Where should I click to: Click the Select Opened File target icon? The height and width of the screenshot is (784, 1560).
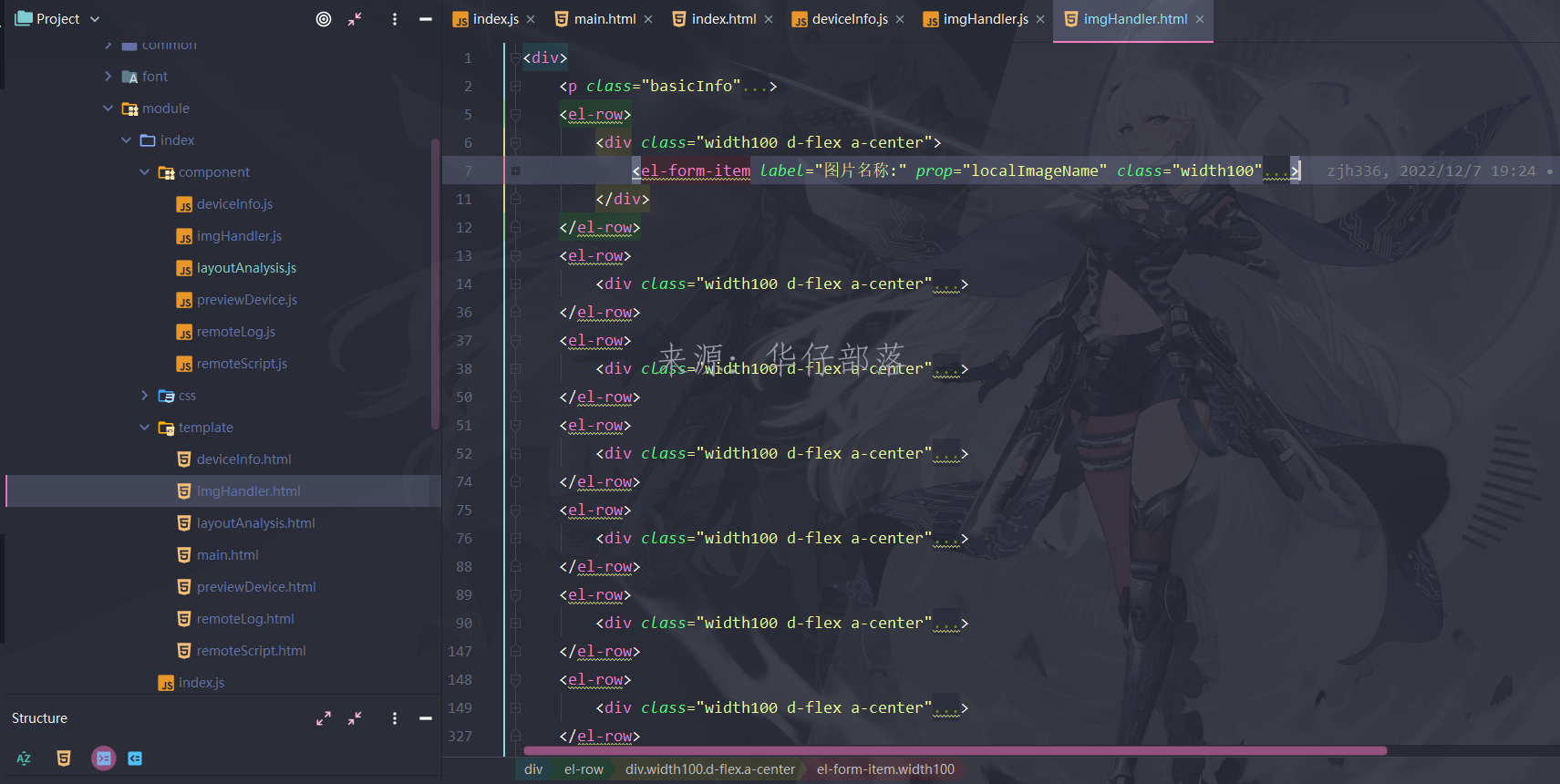coord(324,19)
